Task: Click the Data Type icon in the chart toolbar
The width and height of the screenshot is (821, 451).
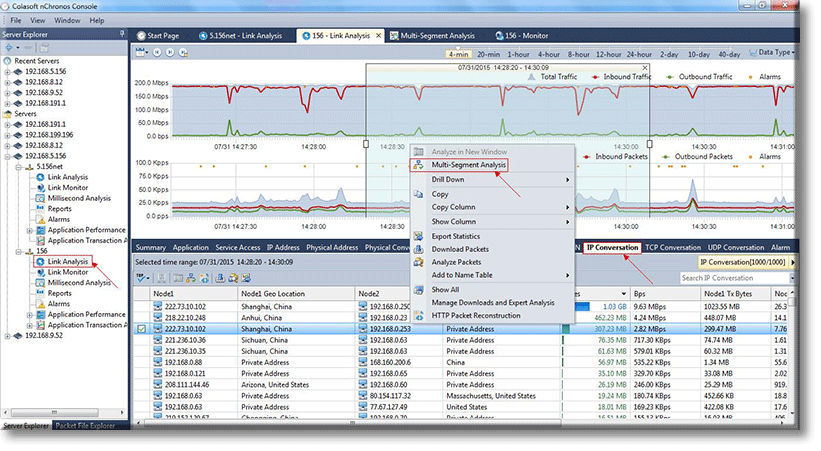Action: 753,52
